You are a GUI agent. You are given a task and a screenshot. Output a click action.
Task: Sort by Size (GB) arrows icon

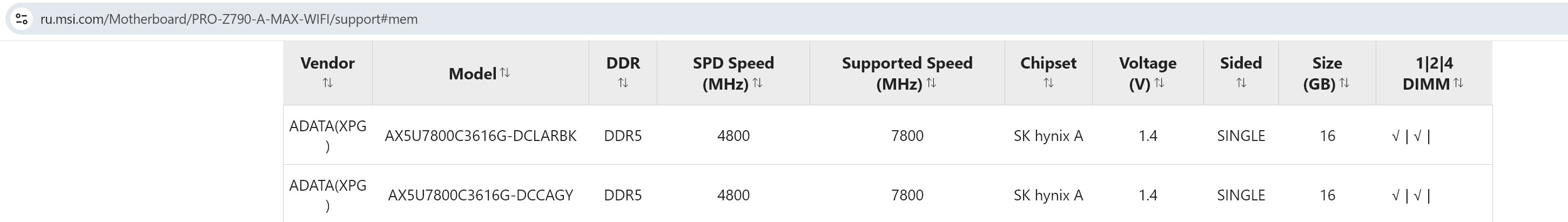click(1344, 83)
